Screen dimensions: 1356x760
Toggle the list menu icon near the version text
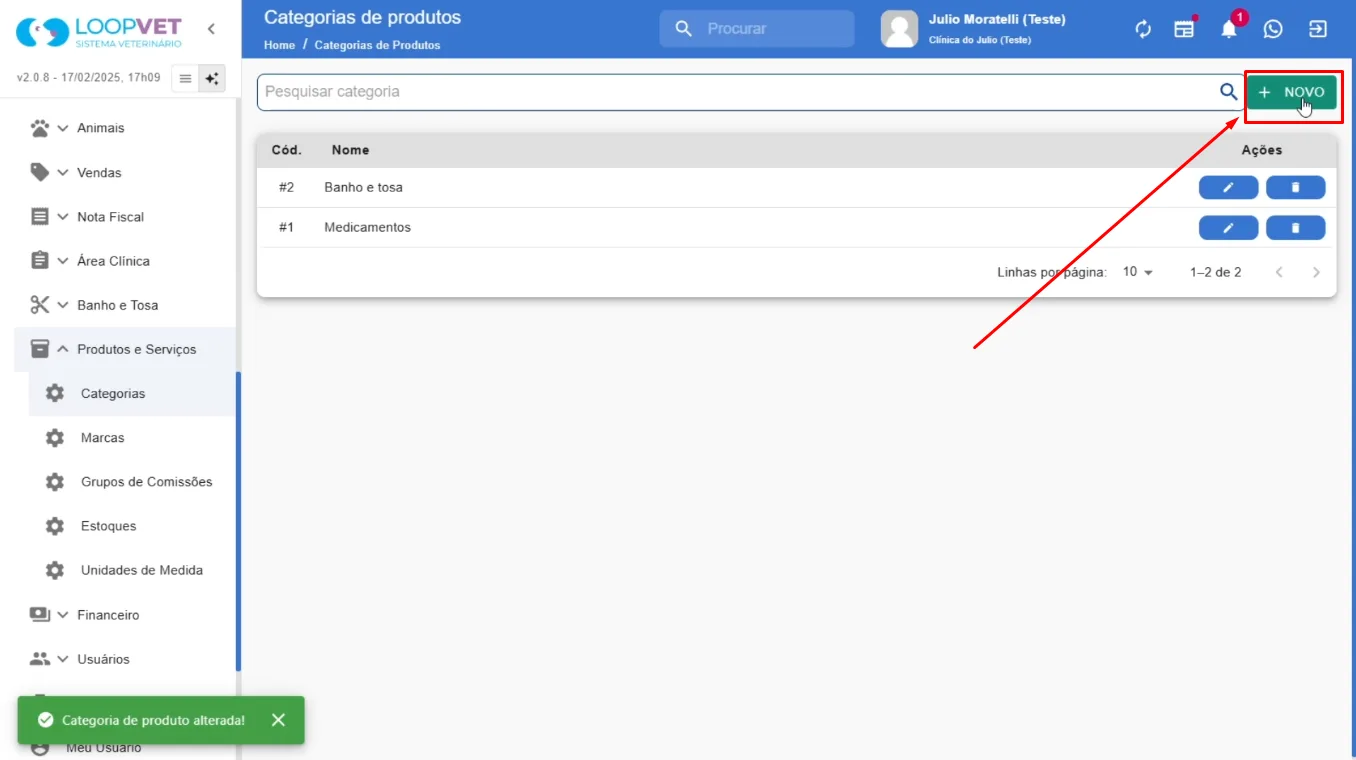pyautogui.click(x=185, y=78)
